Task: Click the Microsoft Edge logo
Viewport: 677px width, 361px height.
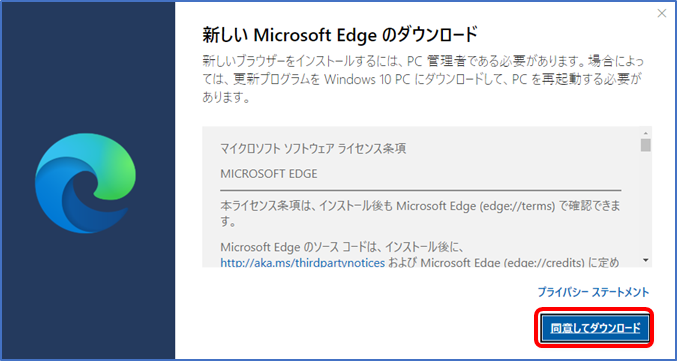Action: coord(85,183)
